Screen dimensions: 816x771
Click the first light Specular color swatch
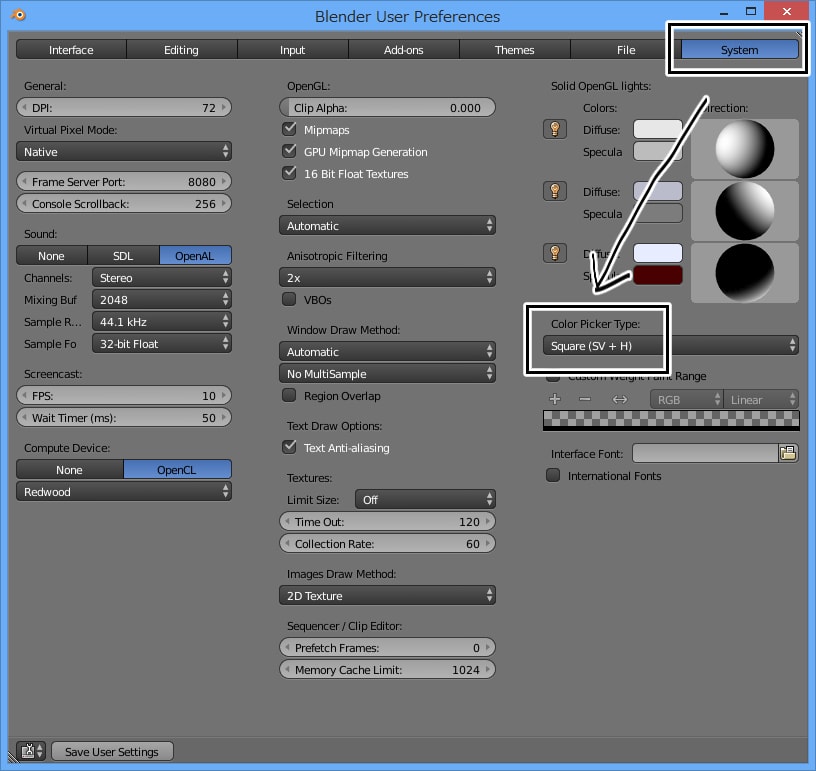tap(658, 151)
